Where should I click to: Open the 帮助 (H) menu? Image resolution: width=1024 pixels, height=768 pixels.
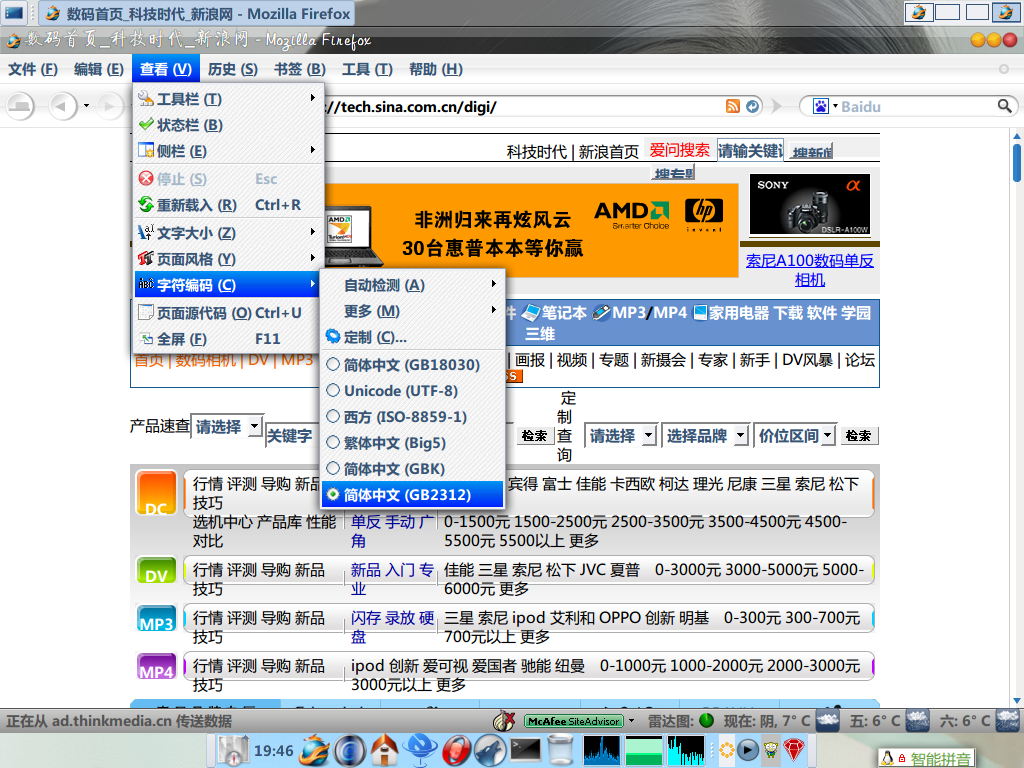(436, 69)
